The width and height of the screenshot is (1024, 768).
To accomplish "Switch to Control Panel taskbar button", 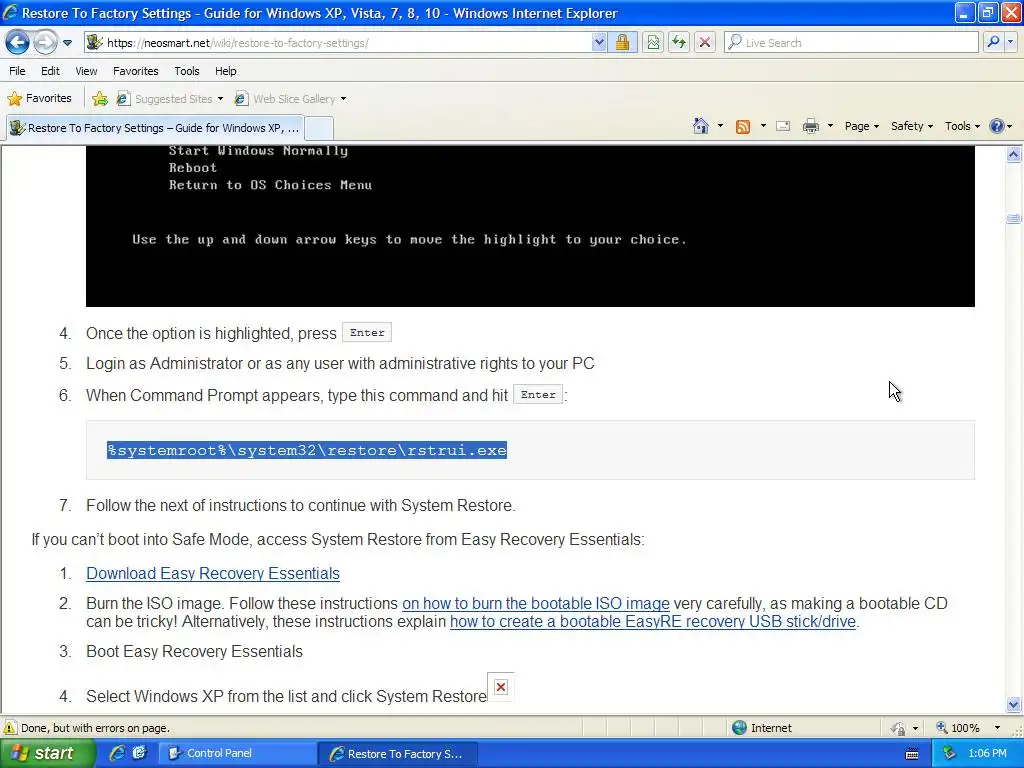I will (x=238, y=754).
